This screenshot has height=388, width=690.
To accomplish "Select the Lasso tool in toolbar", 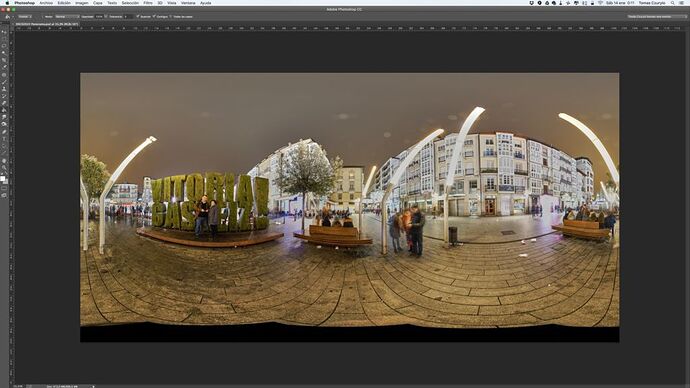I will coord(4,46).
